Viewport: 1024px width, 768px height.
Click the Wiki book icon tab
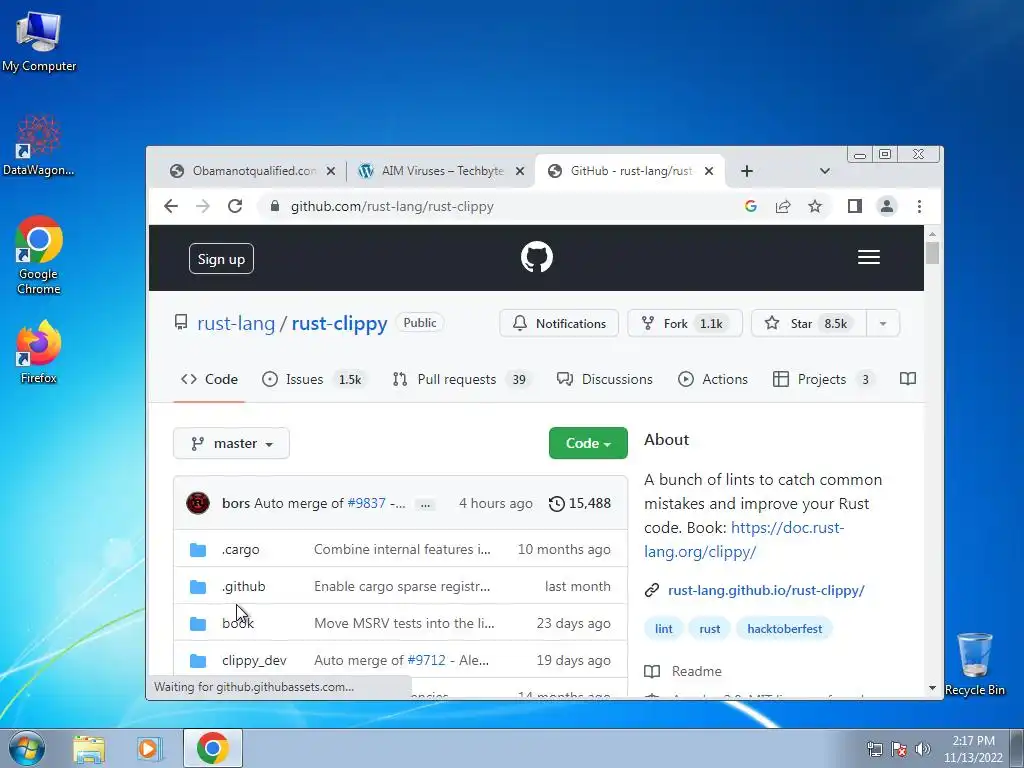pos(908,379)
